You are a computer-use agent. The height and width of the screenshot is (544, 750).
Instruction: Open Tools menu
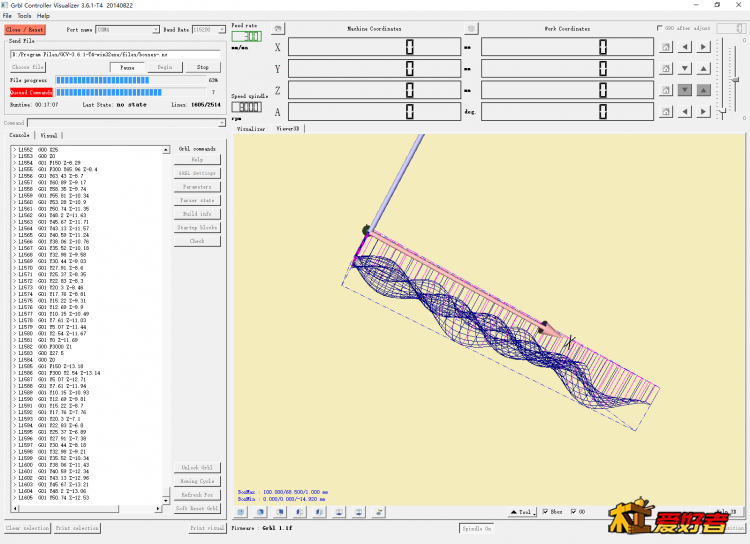click(x=24, y=16)
